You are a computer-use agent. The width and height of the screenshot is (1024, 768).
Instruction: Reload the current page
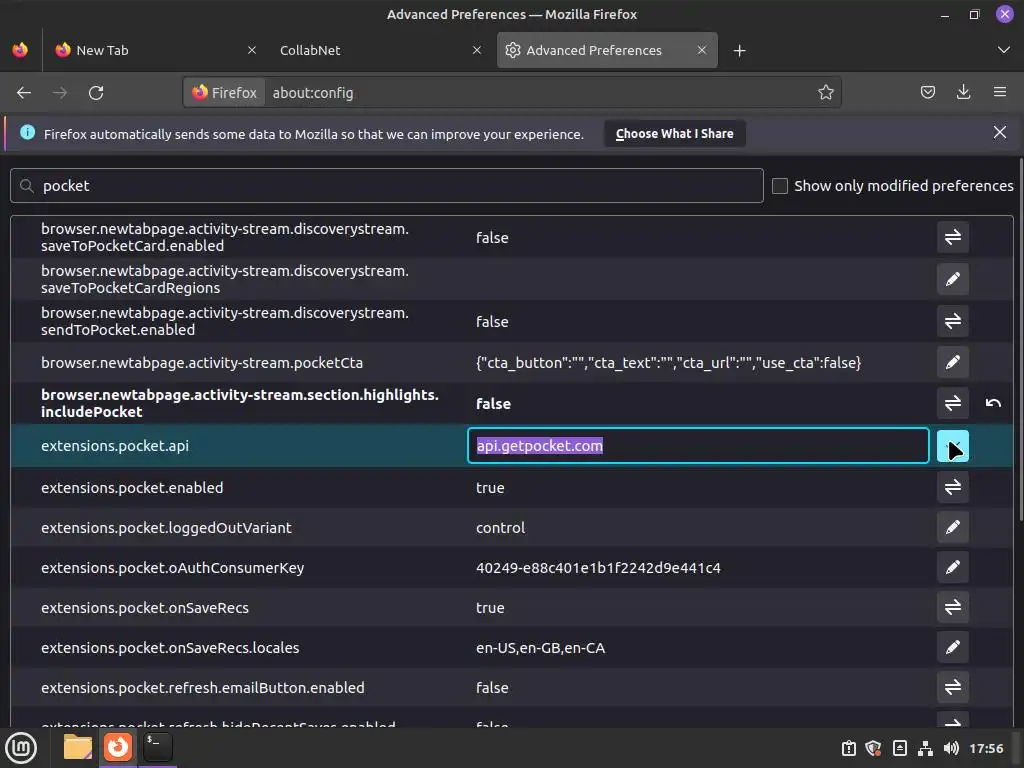96,93
